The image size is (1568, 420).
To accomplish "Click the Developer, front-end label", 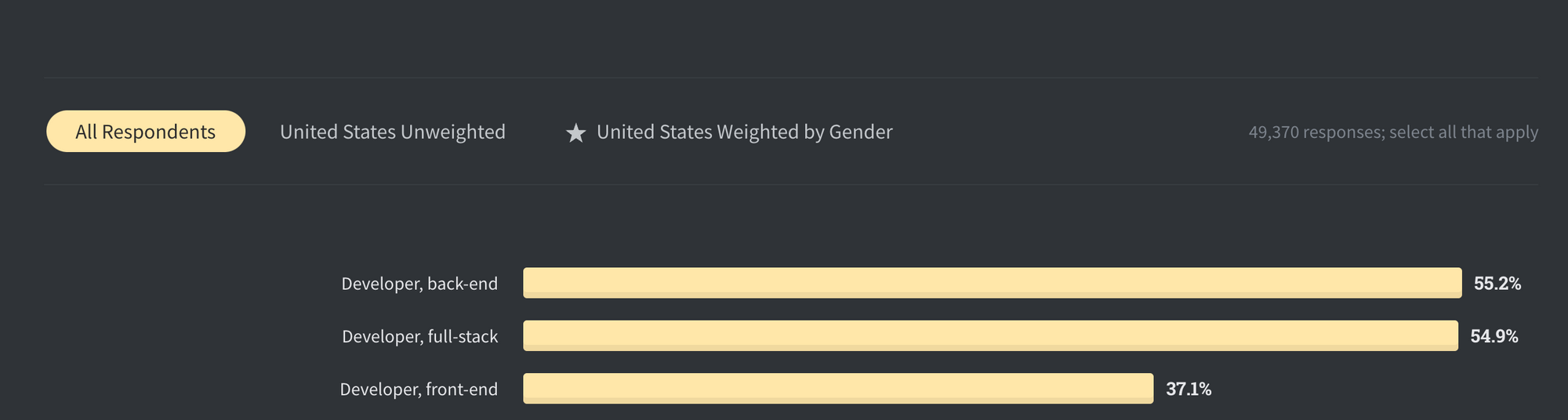I will [419, 389].
